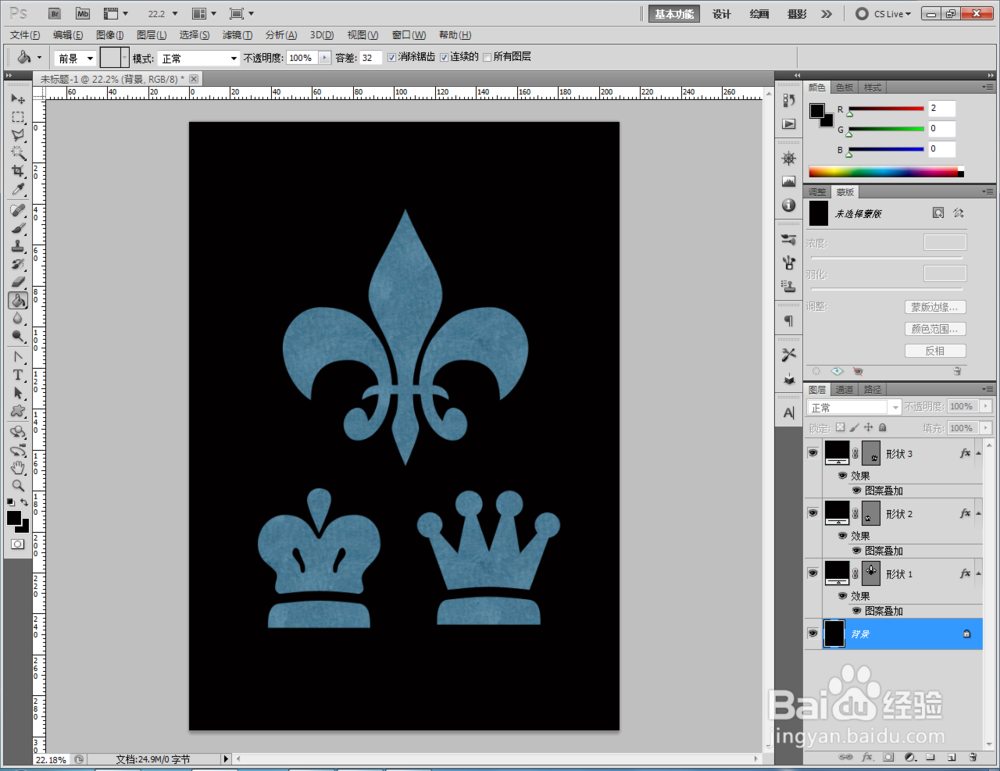Image resolution: width=1000 pixels, height=771 pixels.
Task: Select the Horizontal Type tool
Action: (x=18, y=375)
